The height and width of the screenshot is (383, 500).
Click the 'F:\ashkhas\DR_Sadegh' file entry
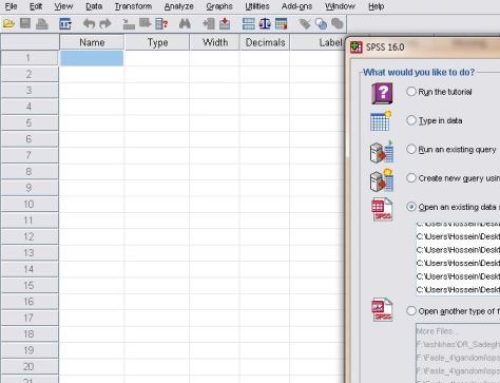pyautogui.click(x=458, y=344)
